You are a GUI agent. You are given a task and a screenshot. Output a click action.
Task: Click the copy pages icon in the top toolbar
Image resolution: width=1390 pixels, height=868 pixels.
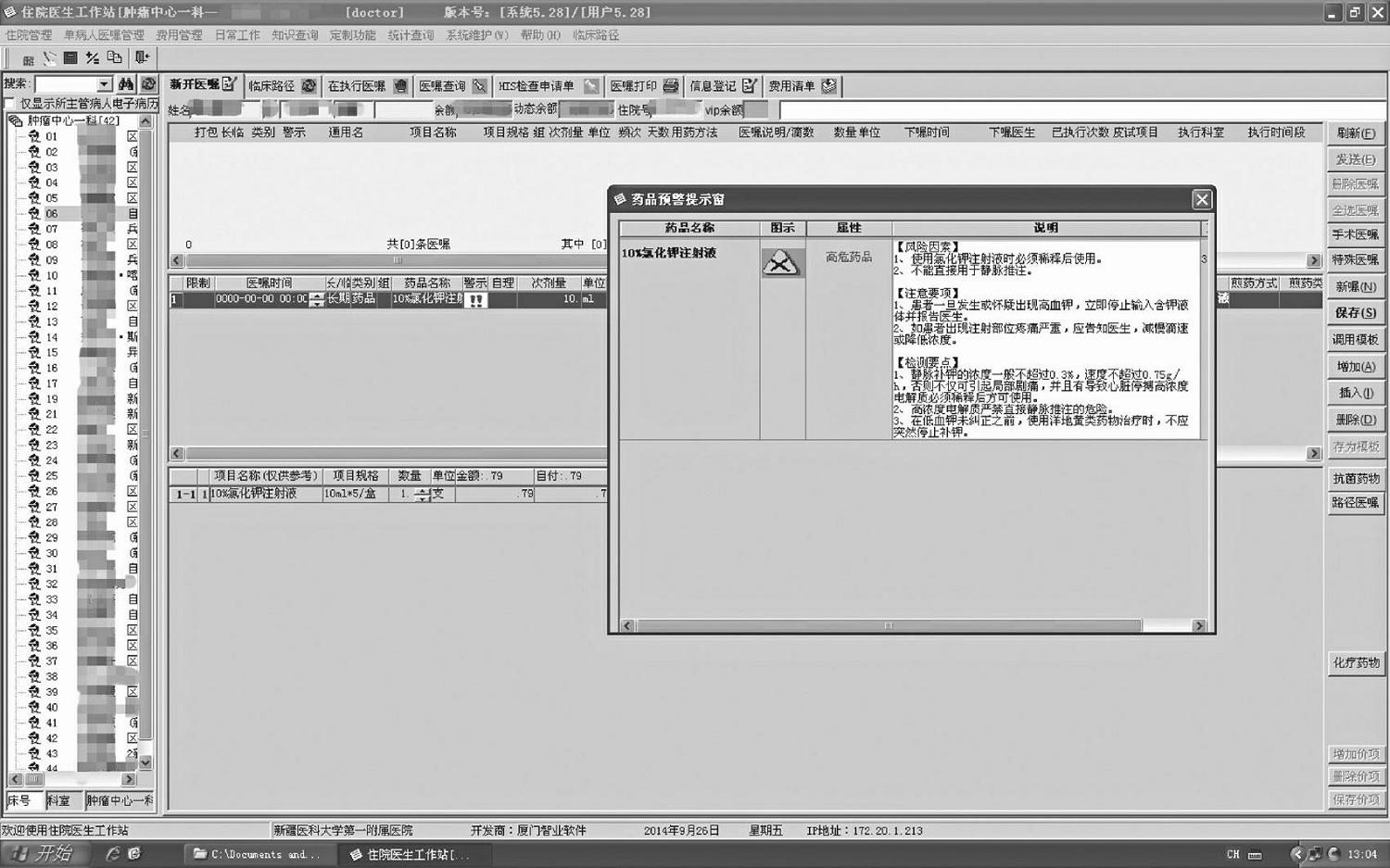114,57
